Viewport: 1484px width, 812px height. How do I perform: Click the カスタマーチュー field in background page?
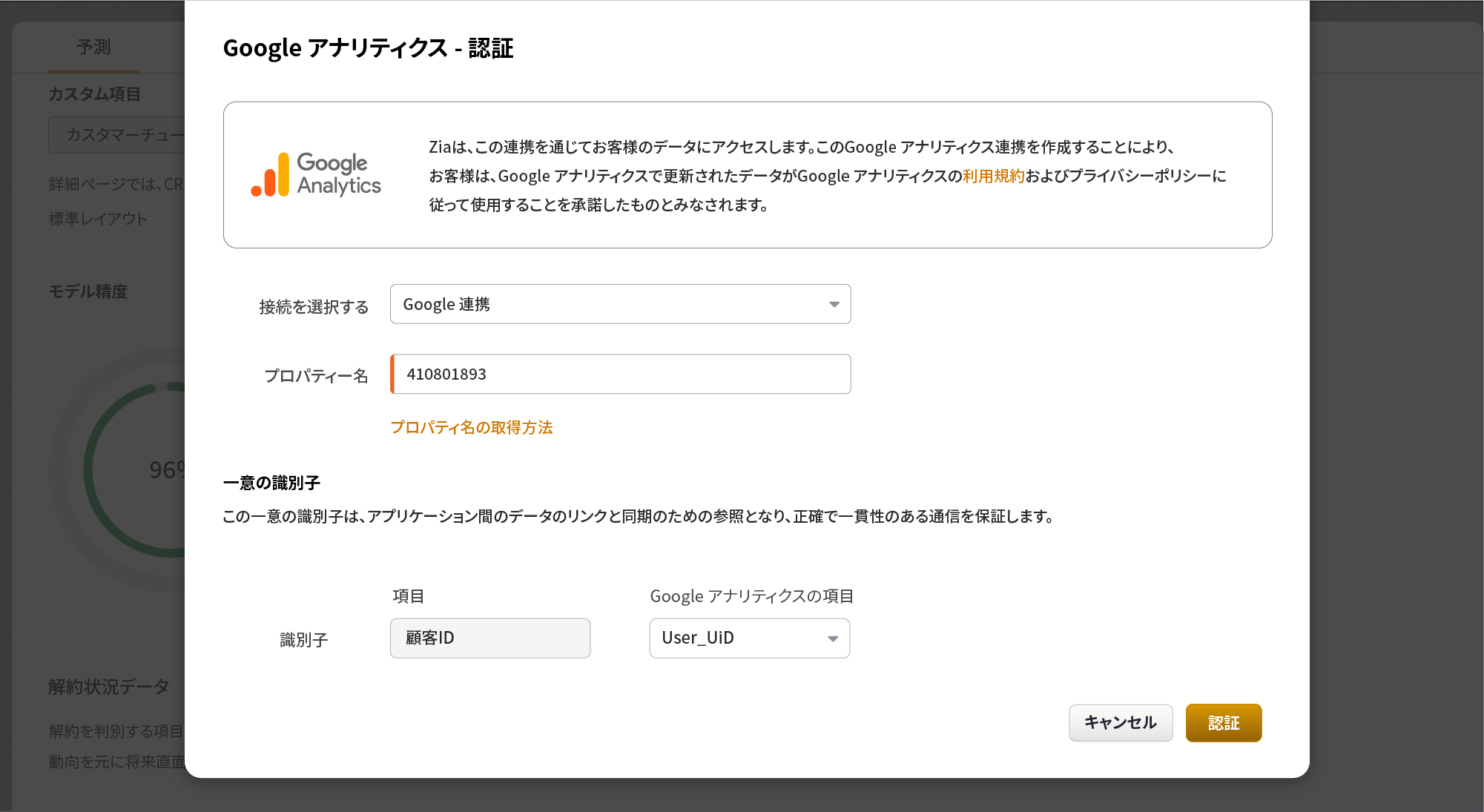click(x=116, y=135)
